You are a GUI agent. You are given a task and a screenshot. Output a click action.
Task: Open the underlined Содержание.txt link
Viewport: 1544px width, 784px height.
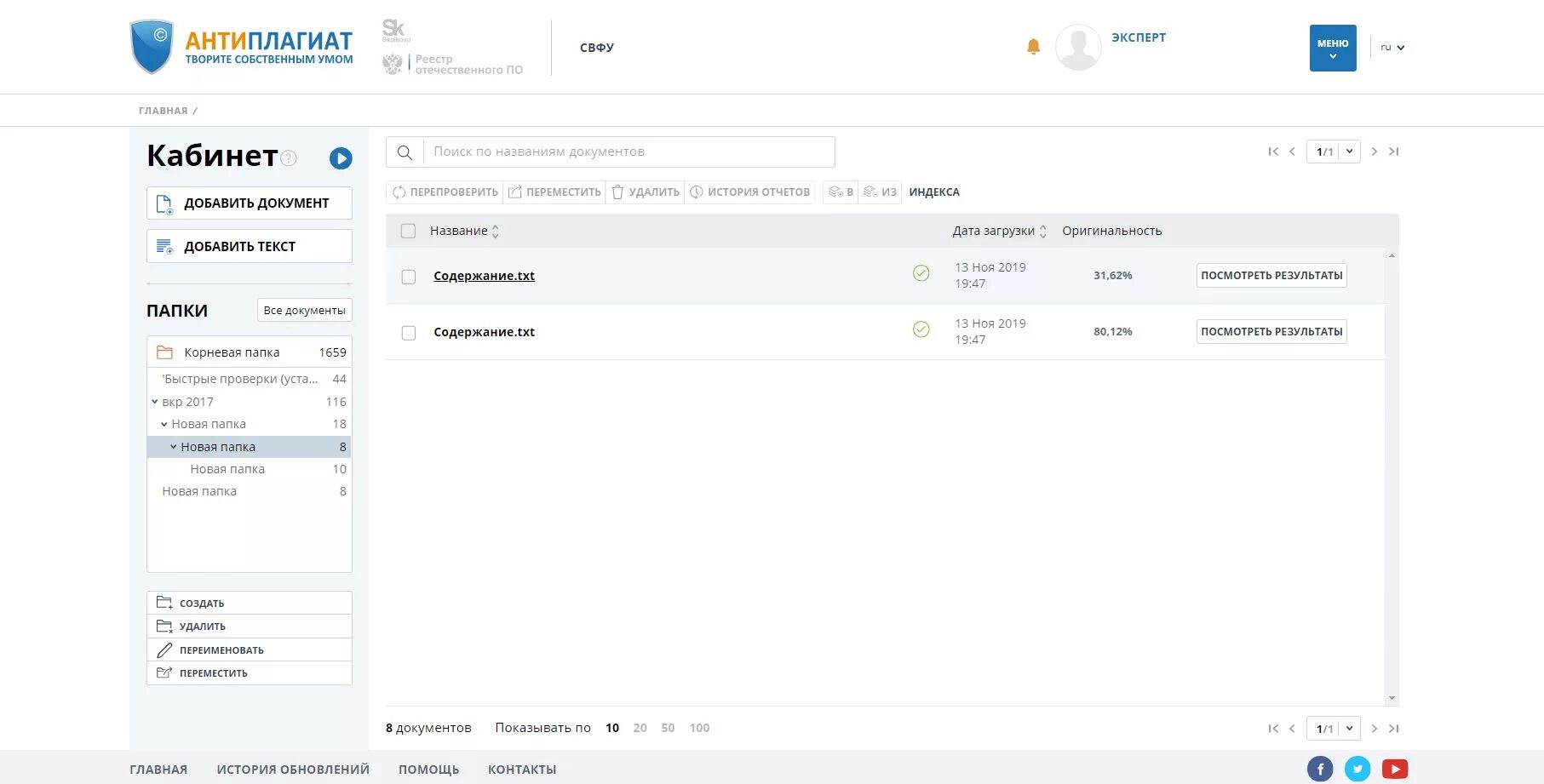point(484,276)
